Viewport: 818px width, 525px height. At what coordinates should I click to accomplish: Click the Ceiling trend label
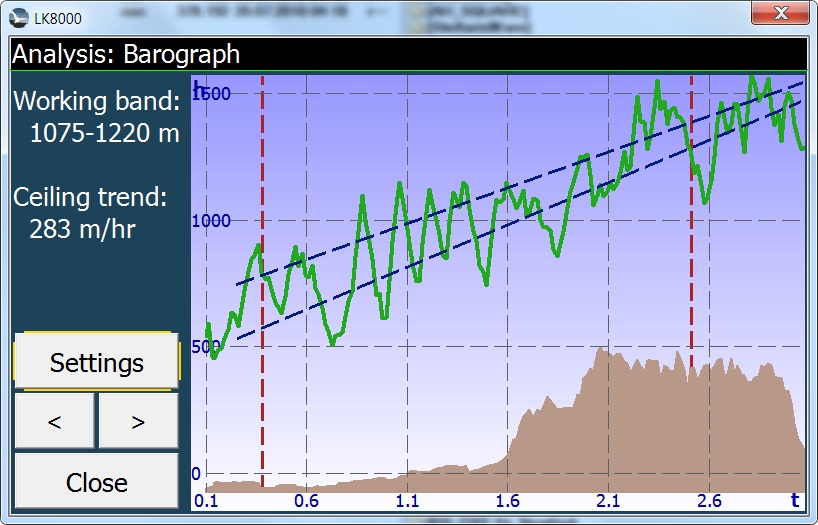(89, 197)
